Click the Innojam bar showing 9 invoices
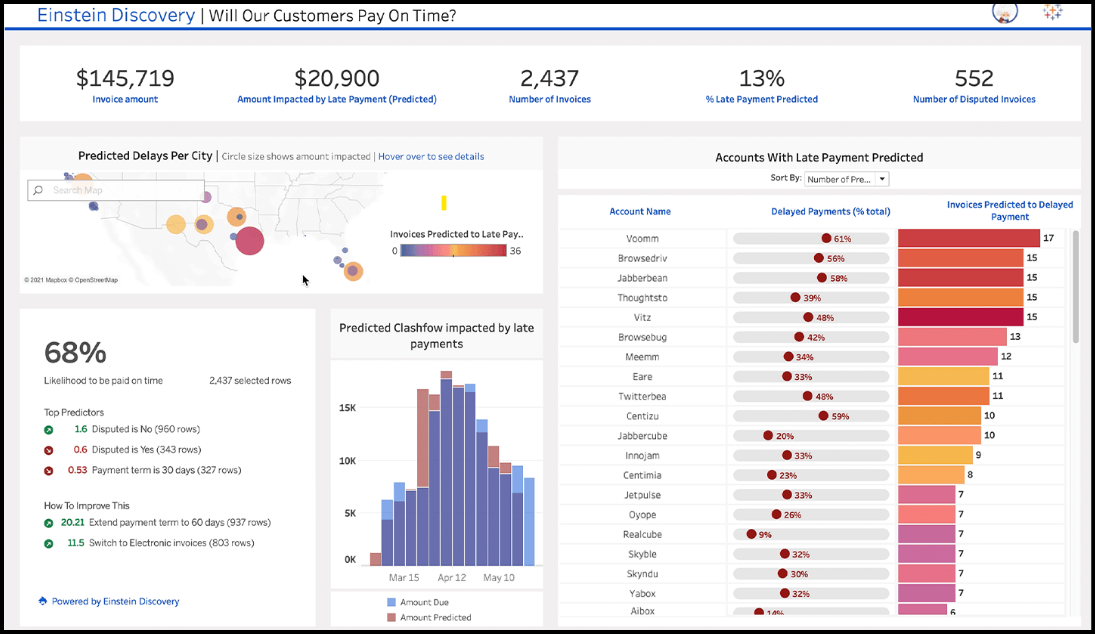This screenshot has height=634, width=1095. coord(935,455)
